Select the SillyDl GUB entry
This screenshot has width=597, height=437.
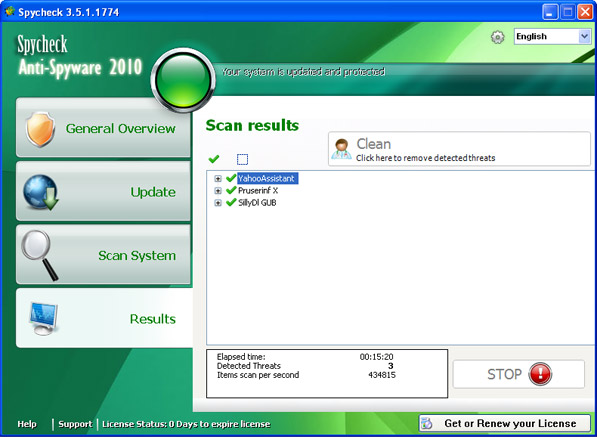[x=257, y=203]
